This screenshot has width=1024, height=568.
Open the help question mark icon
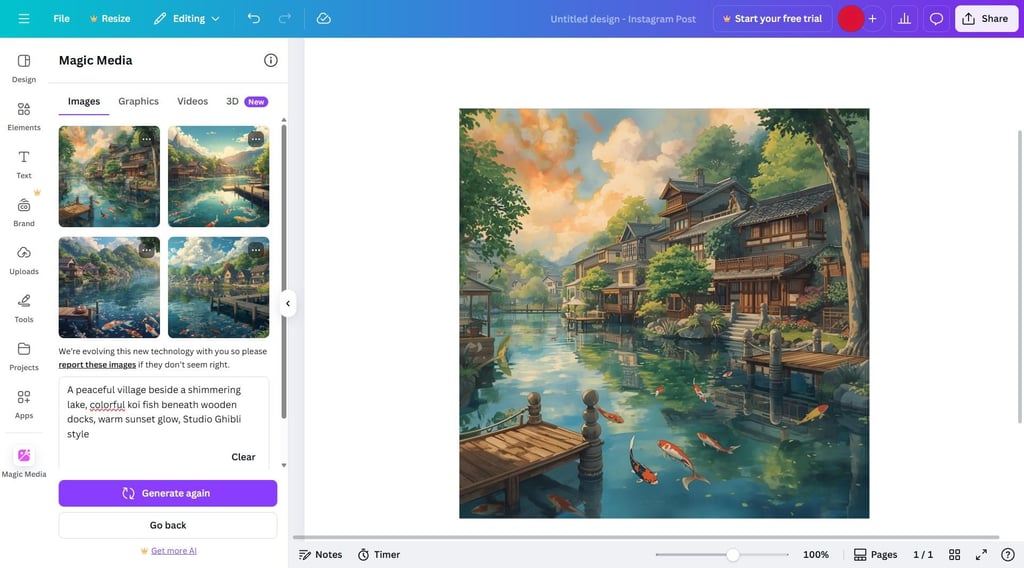point(1008,554)
